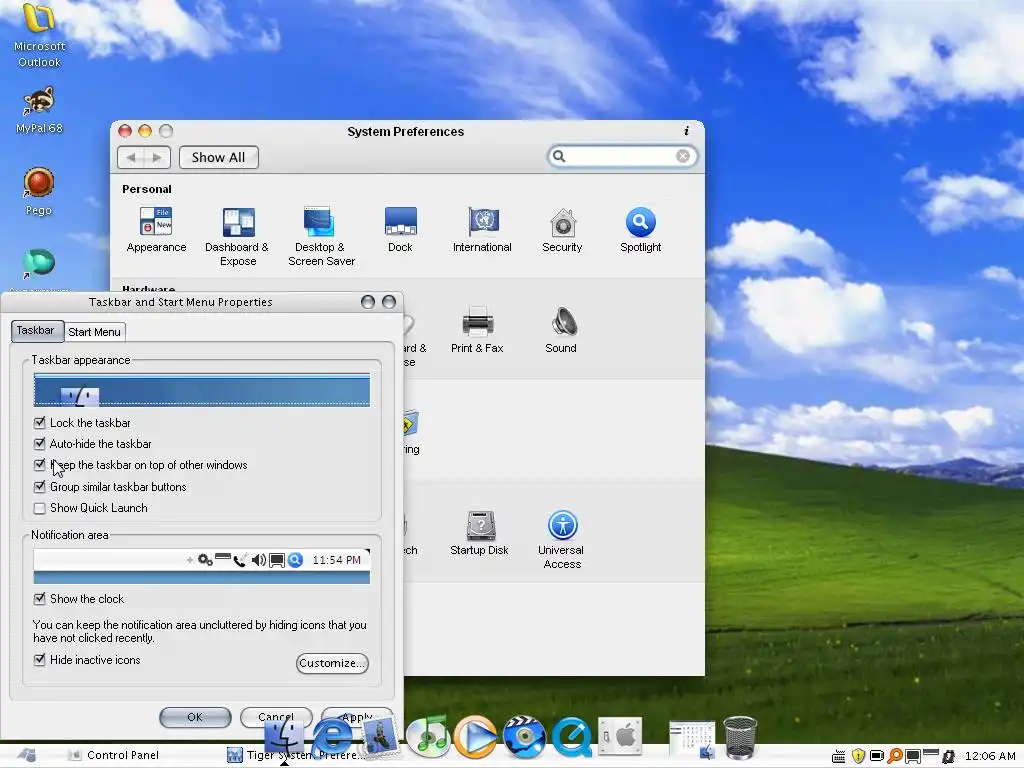Image resolution: width=1024 pixels, height=768 pixels.
Task: Click Show All in System Preferences
Action: coord(218,157)
